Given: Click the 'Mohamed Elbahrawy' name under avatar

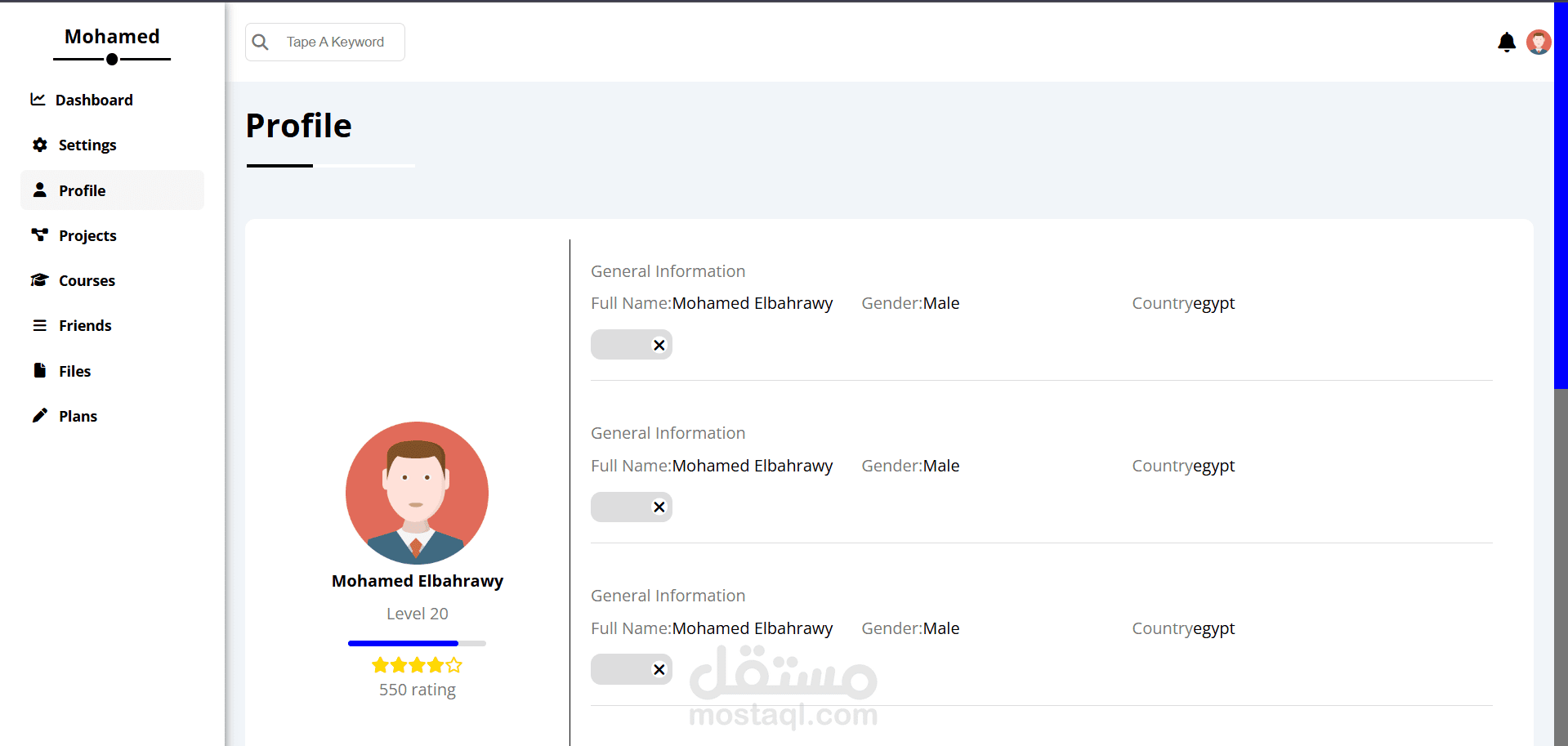Looking at the screenshot, I should [x=418, y=581].
